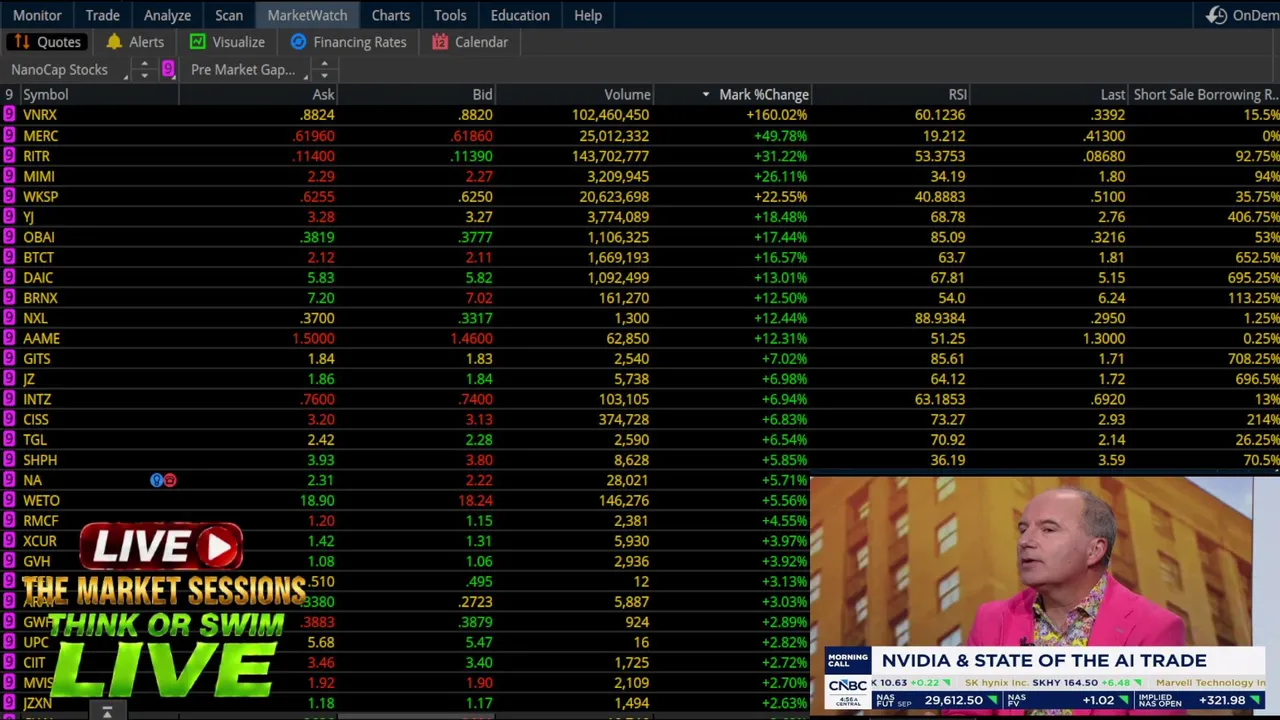This screenshot has height=720, width=1280.
Task: Sort by the Volume column header
Action: click(574, 94)
